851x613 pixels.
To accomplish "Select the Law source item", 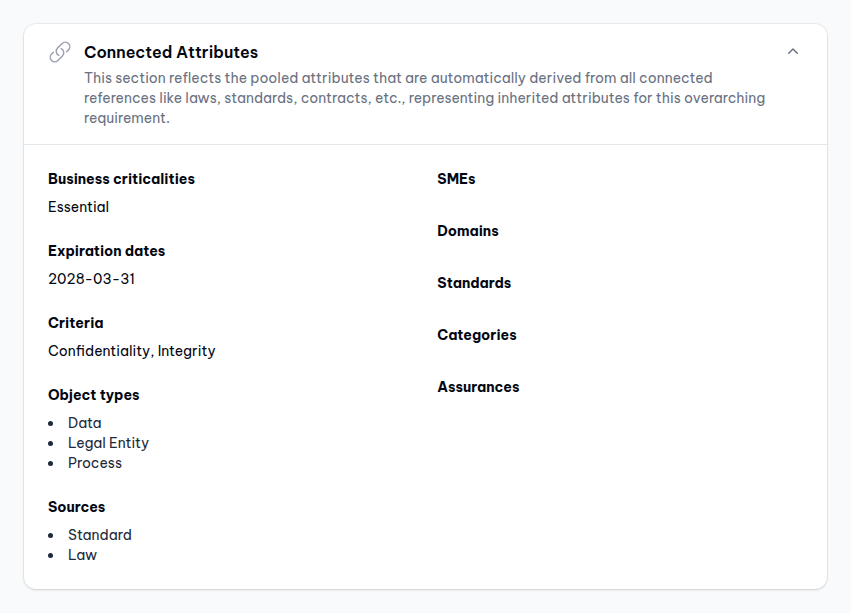I will point(82,555).
